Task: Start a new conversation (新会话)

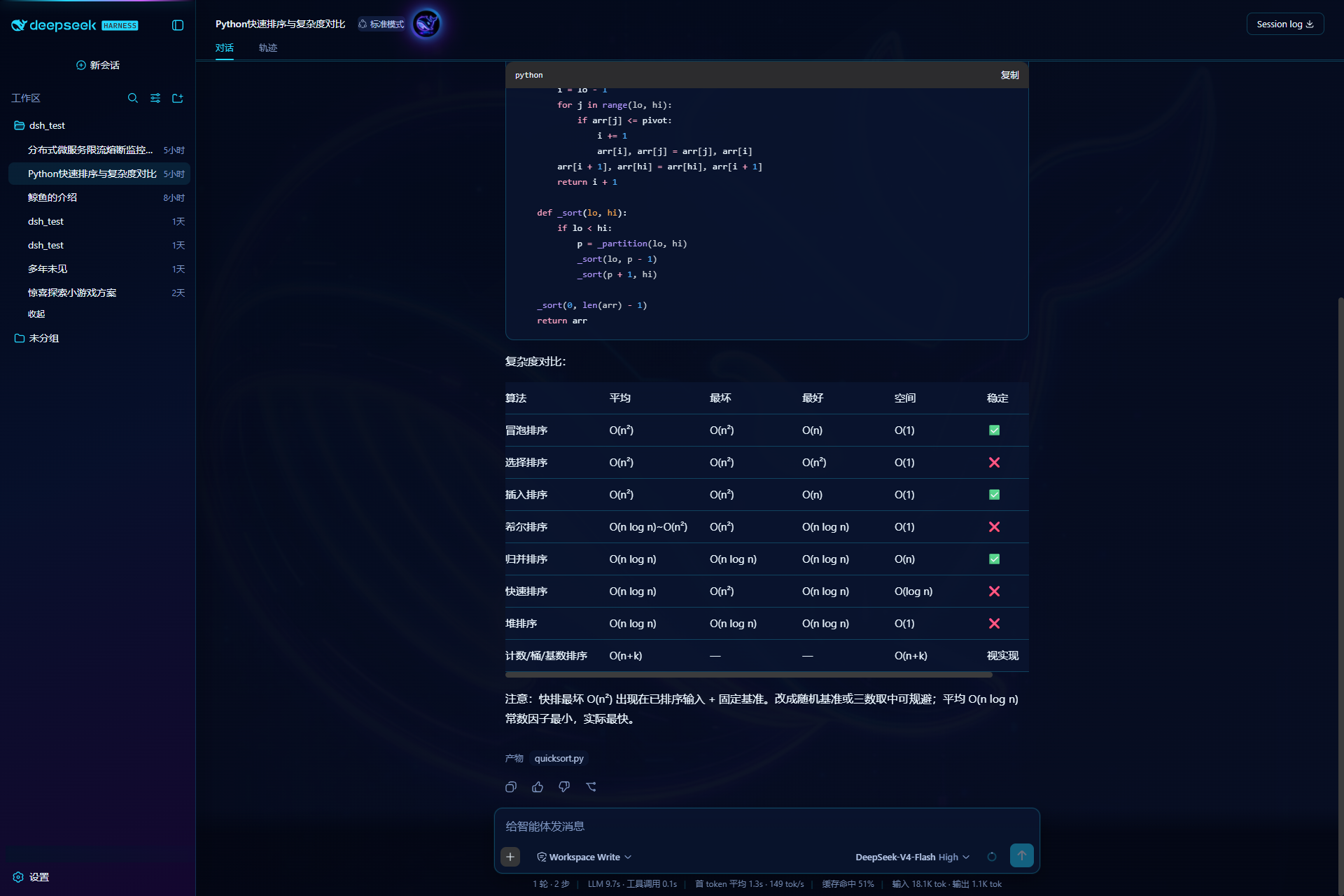Action: pos(98,65)
